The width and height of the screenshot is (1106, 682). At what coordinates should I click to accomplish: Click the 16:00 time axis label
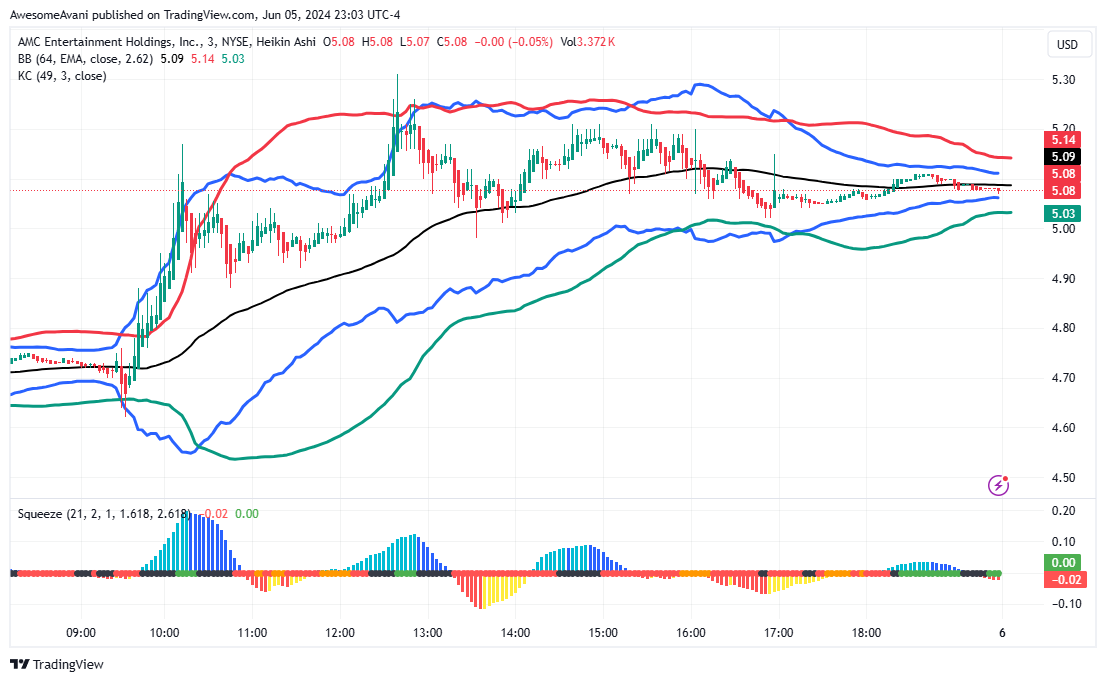click(x=691, y=633)
